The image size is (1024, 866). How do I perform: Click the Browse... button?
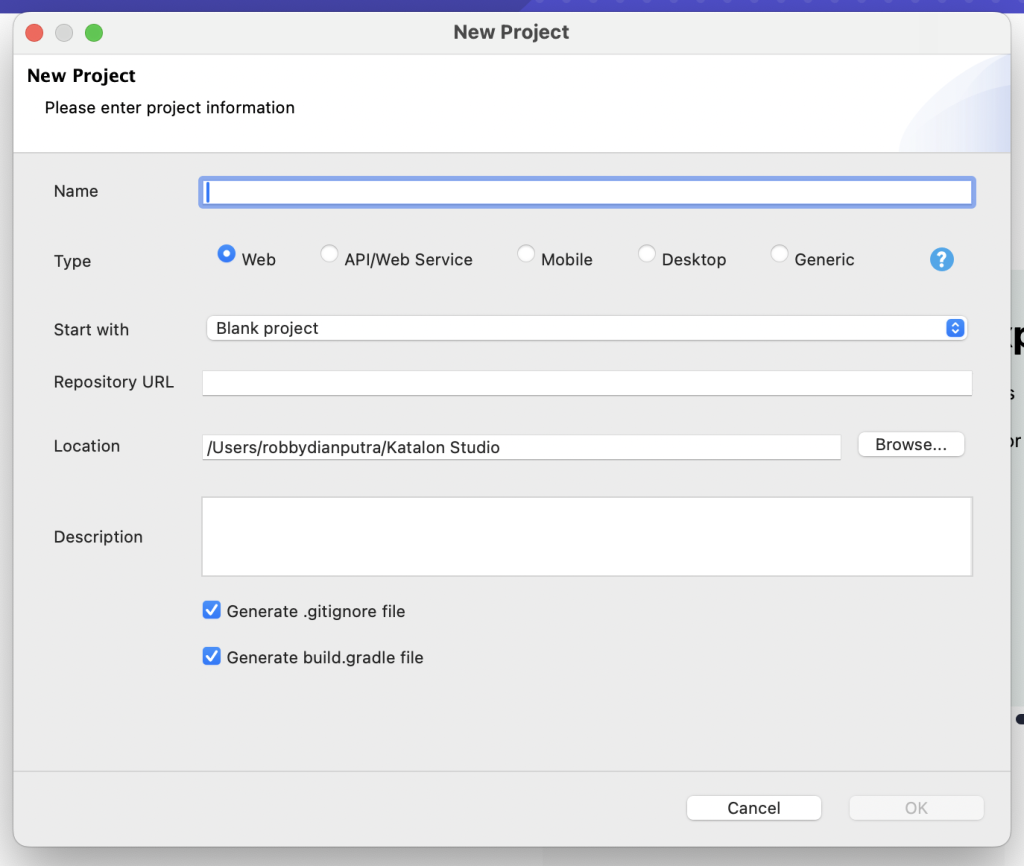910,445
